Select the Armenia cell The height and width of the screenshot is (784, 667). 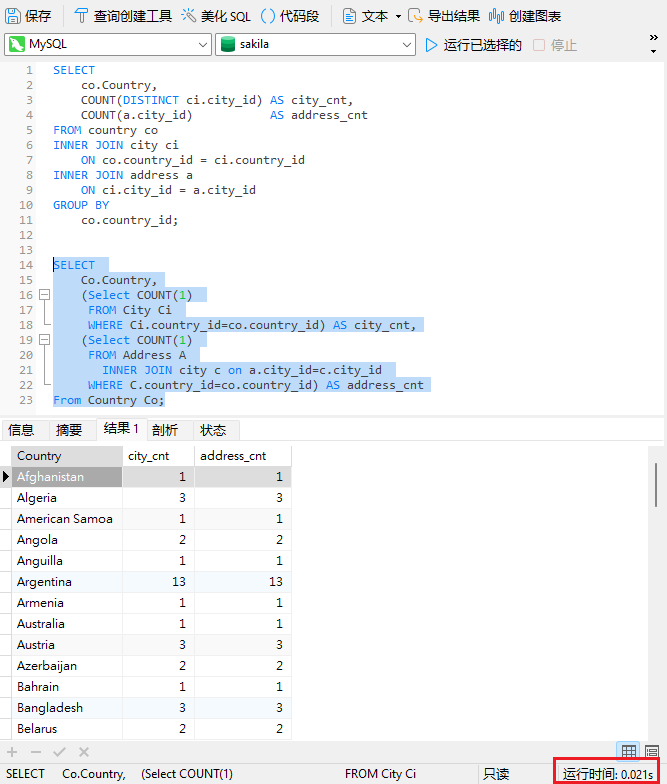(x=67, y=603)
